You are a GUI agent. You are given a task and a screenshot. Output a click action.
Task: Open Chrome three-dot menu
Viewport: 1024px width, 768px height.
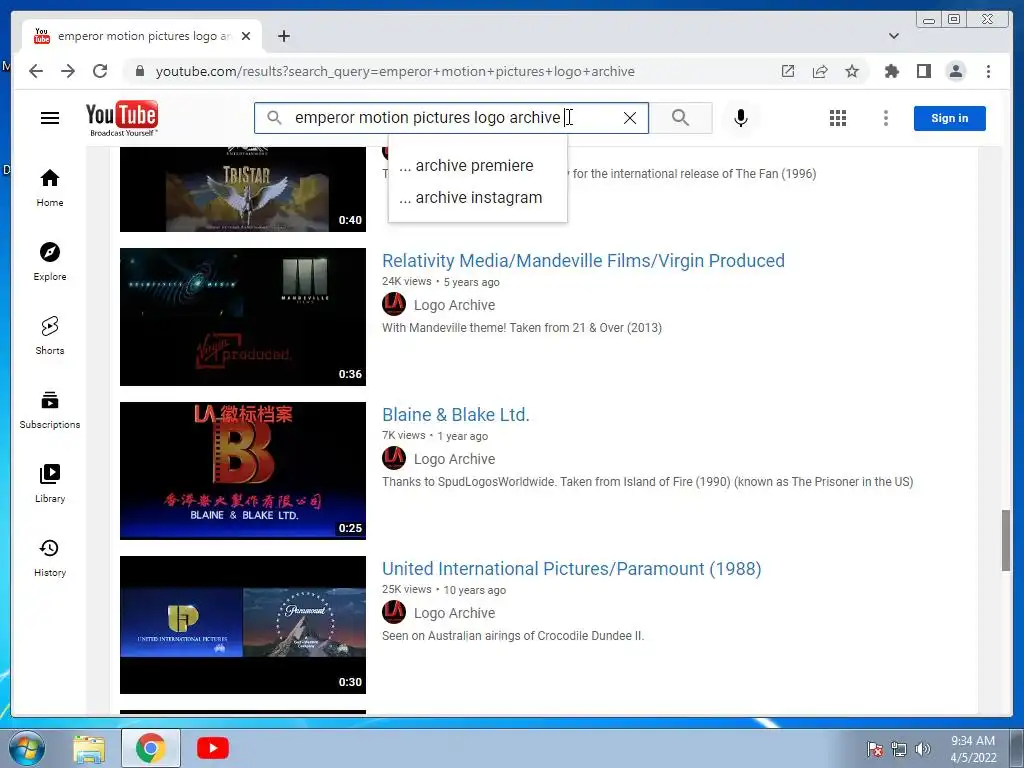tap(988, 71)
